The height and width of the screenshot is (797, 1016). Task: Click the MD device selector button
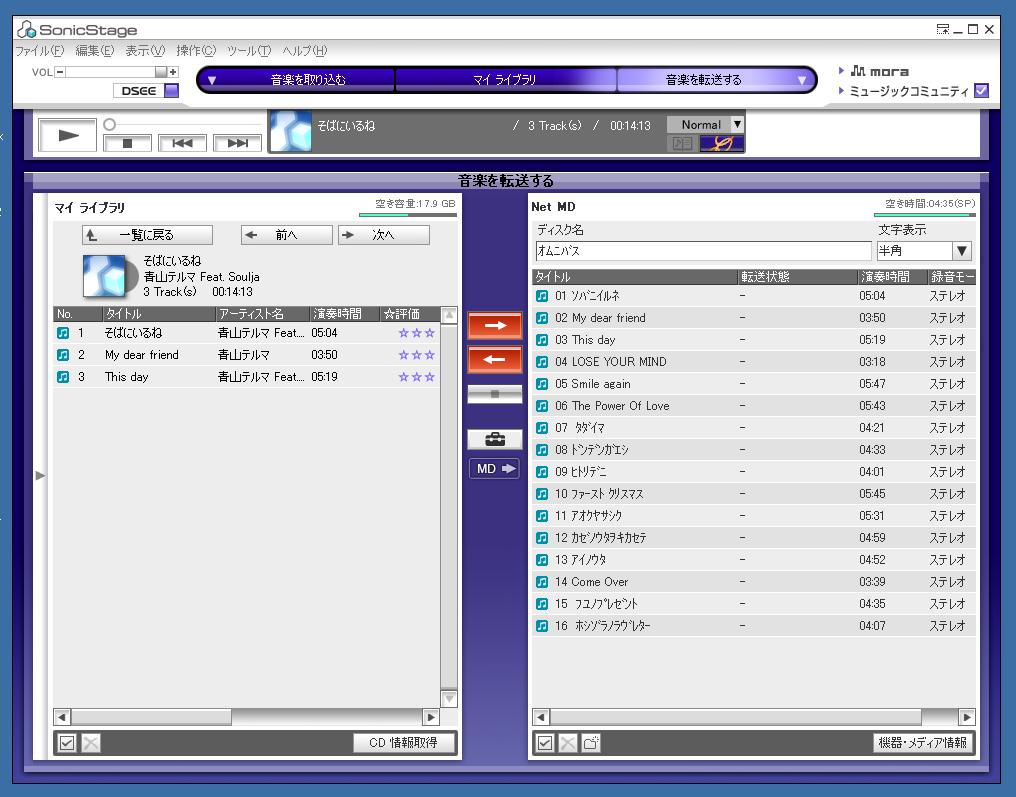click(x=494, y=468)
